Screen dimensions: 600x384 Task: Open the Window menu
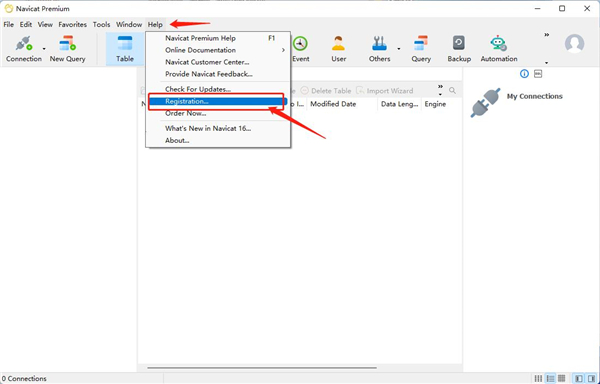pos(129,24)
